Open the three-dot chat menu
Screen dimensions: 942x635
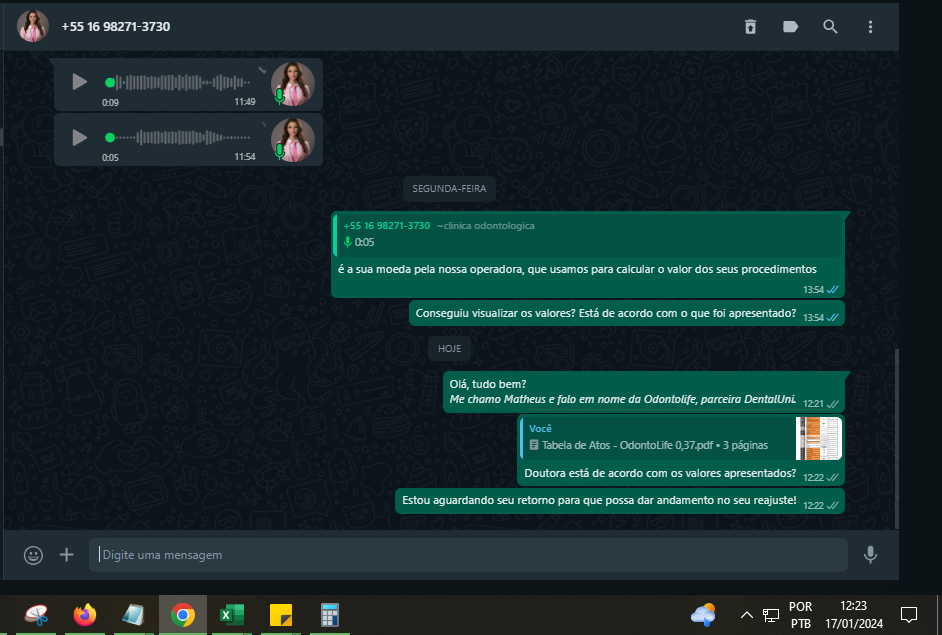(871, 26)
